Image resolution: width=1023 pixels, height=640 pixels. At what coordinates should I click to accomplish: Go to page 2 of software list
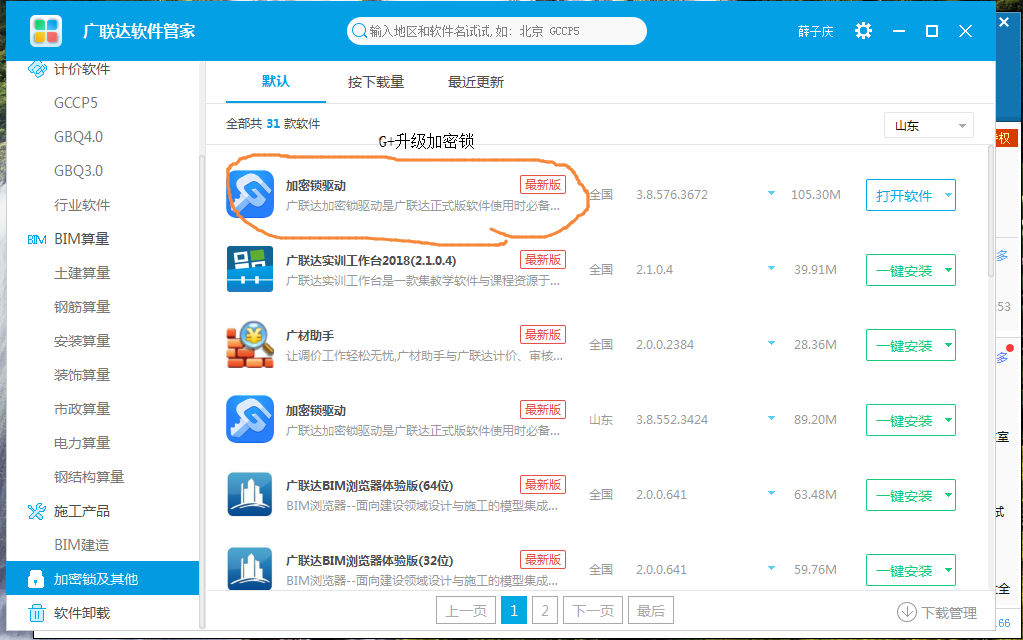tap(545, 611)
